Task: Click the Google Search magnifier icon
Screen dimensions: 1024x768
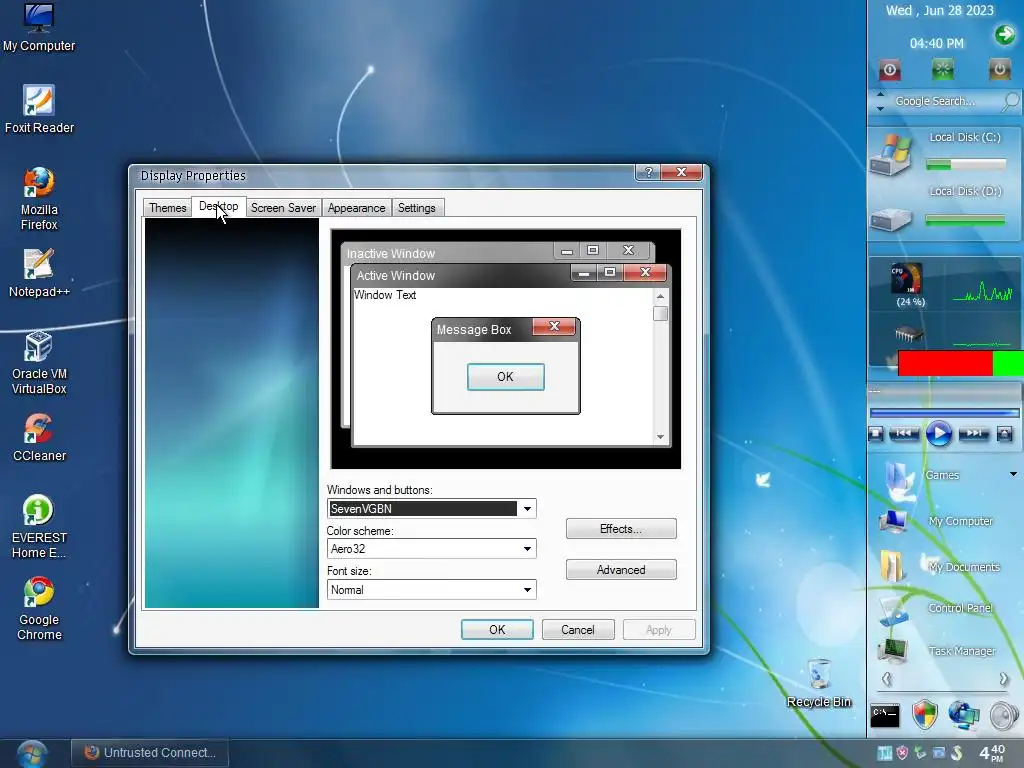Action: (1010, 101)
